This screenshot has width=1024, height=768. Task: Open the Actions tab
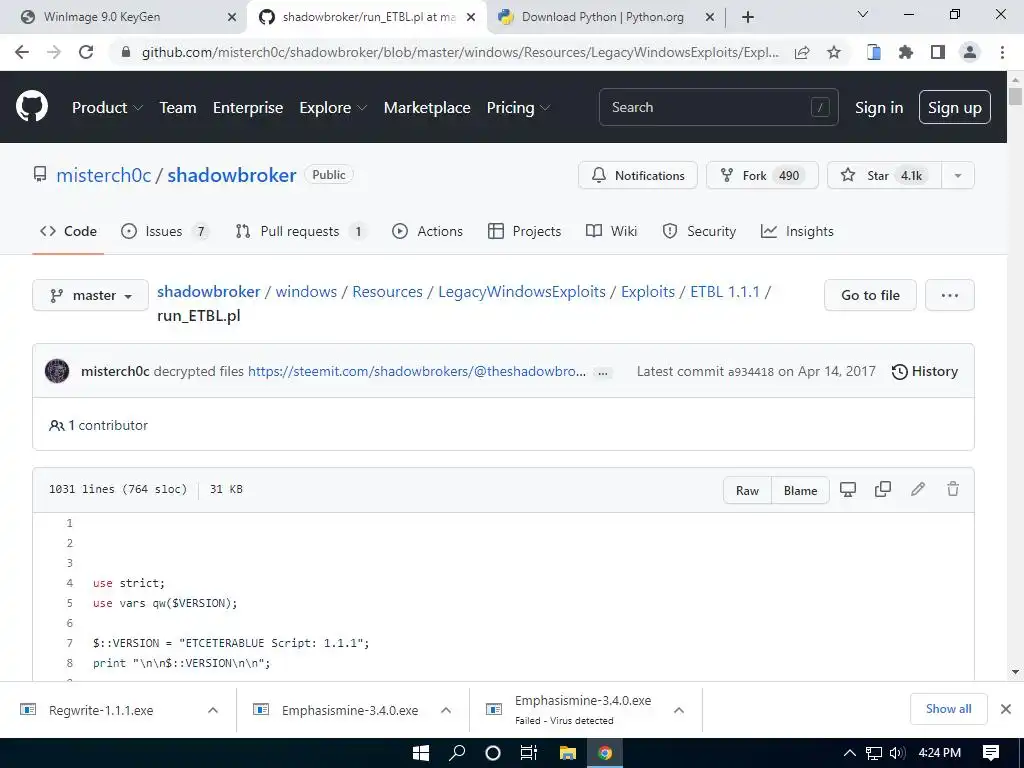(x=427, y=231)
